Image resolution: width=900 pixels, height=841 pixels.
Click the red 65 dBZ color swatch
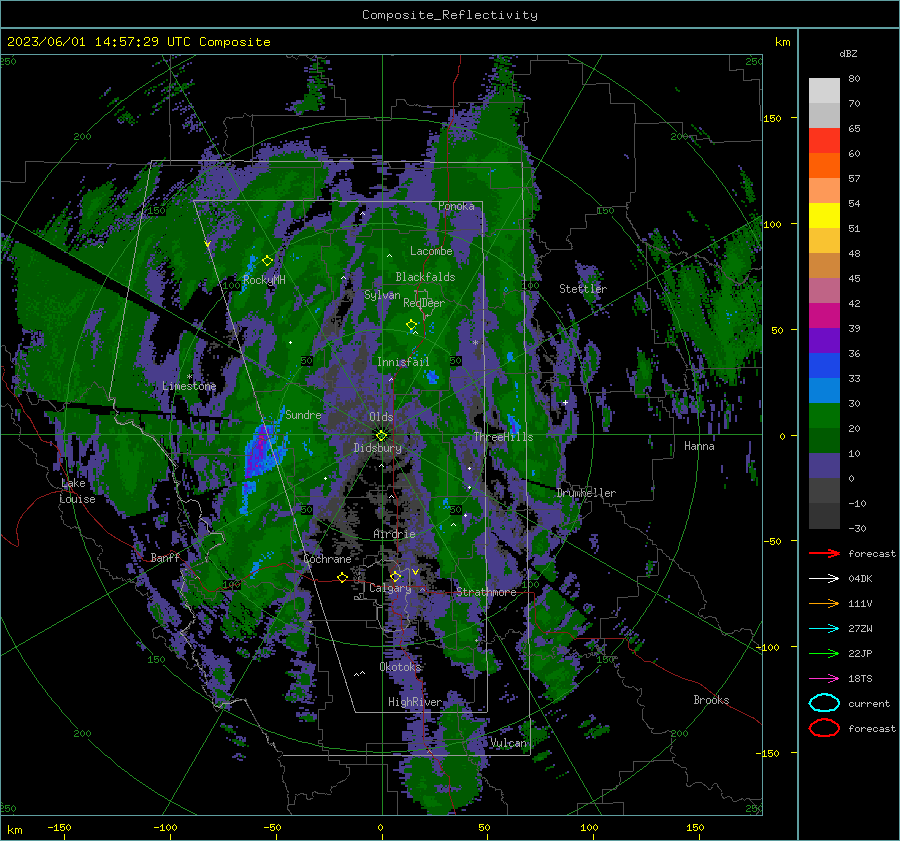[824, 140]
